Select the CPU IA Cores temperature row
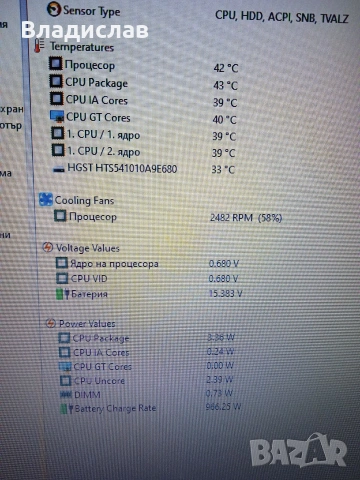Viewport: 360px width, 480px height. [x=144, y=101]
